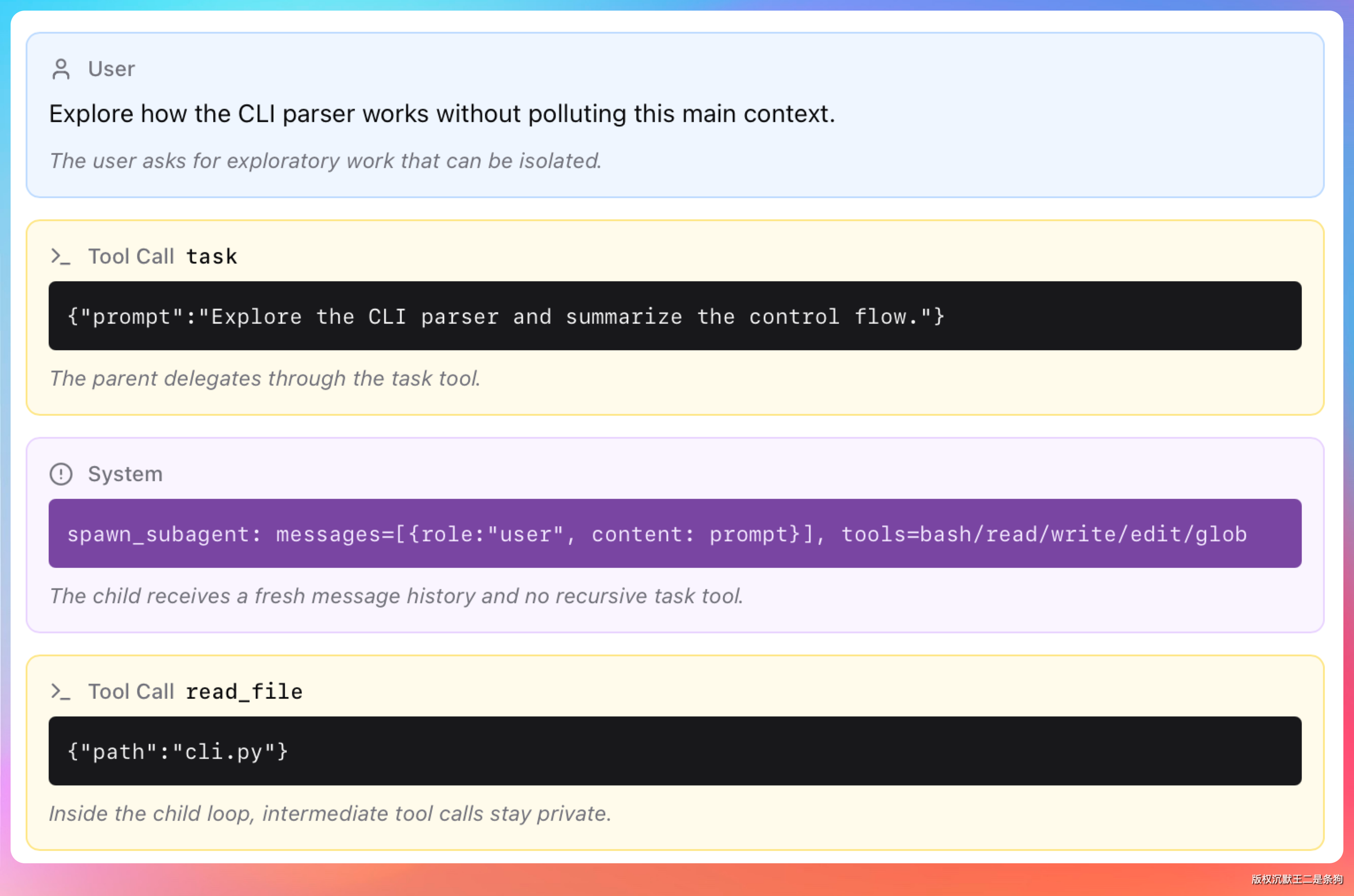Click the 'Explore how the CLI parser' message
This screenshot has width=1354, height=896.
tap(442, 114)
